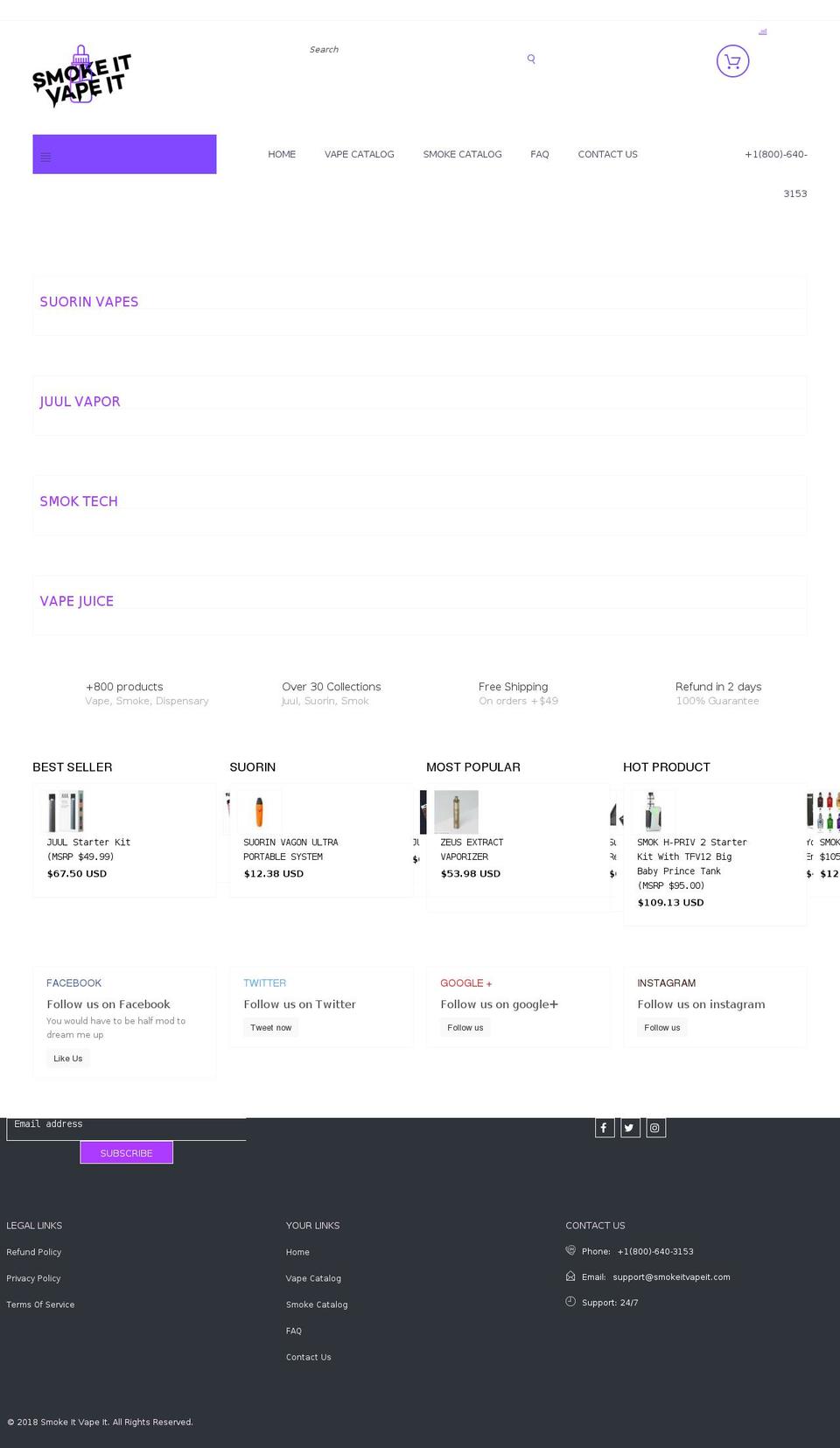Open Zeus Extract Vaporizer thumbnail

coord(456,811)
